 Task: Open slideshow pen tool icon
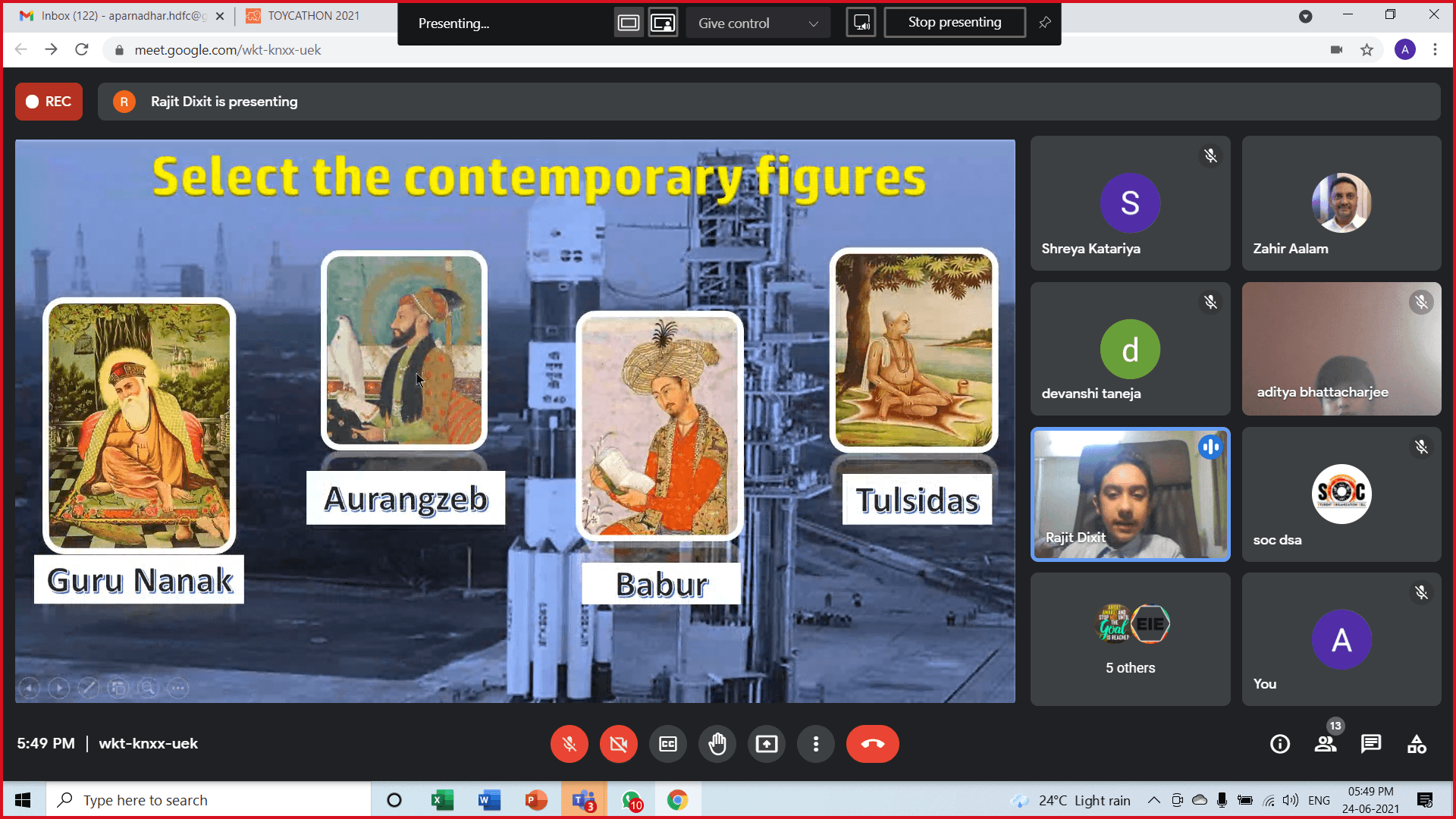[x=88, y=688]
